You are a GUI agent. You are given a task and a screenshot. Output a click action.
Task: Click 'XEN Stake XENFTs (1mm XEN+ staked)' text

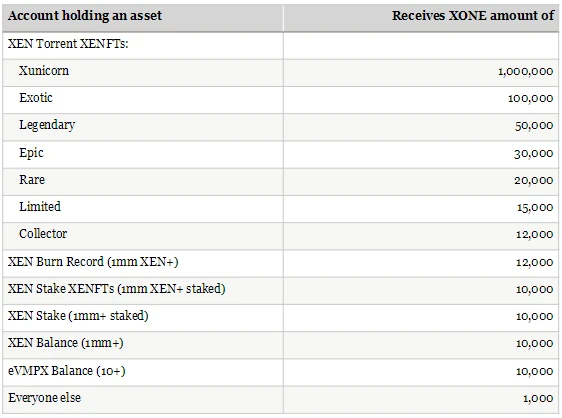point(116,289)
